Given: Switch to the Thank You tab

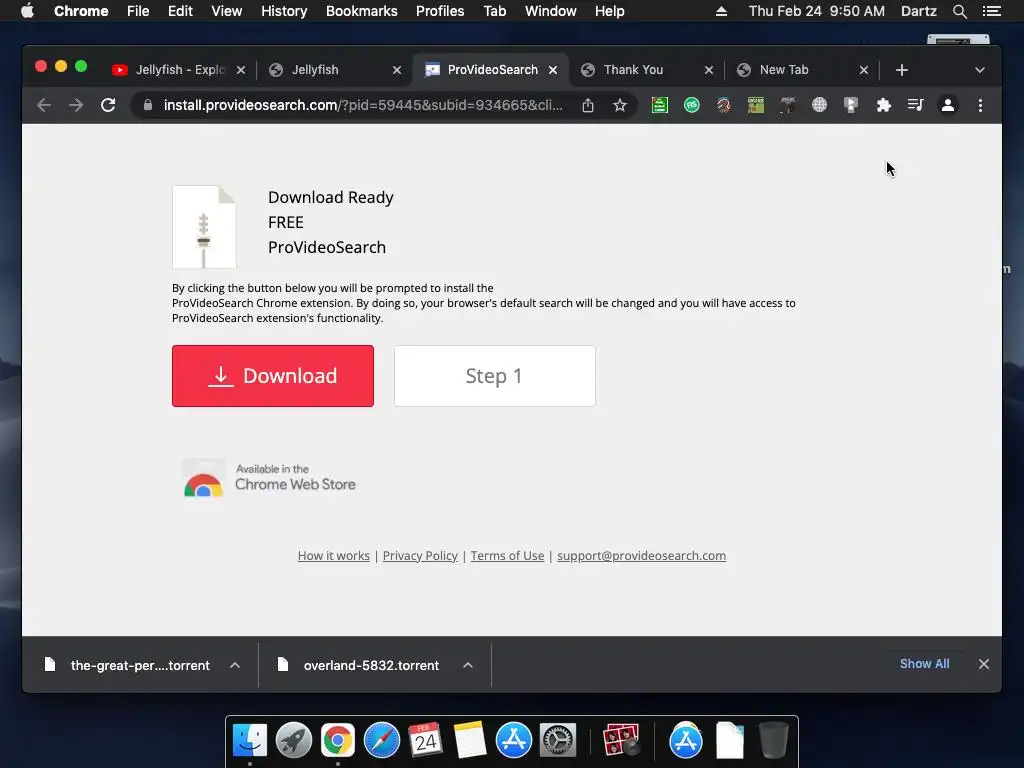Looking at the screenshot, I should click(x=639, y=70).
